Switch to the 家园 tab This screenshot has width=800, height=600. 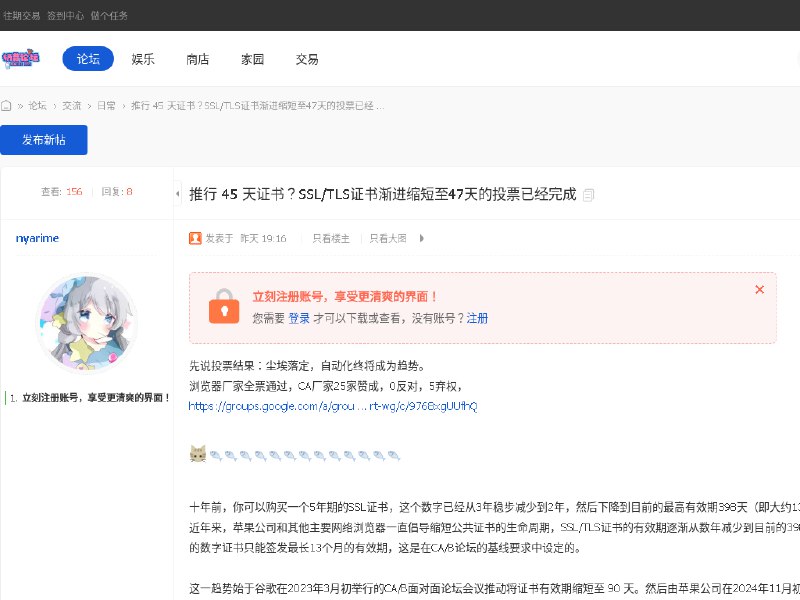[x=252, y=59]
